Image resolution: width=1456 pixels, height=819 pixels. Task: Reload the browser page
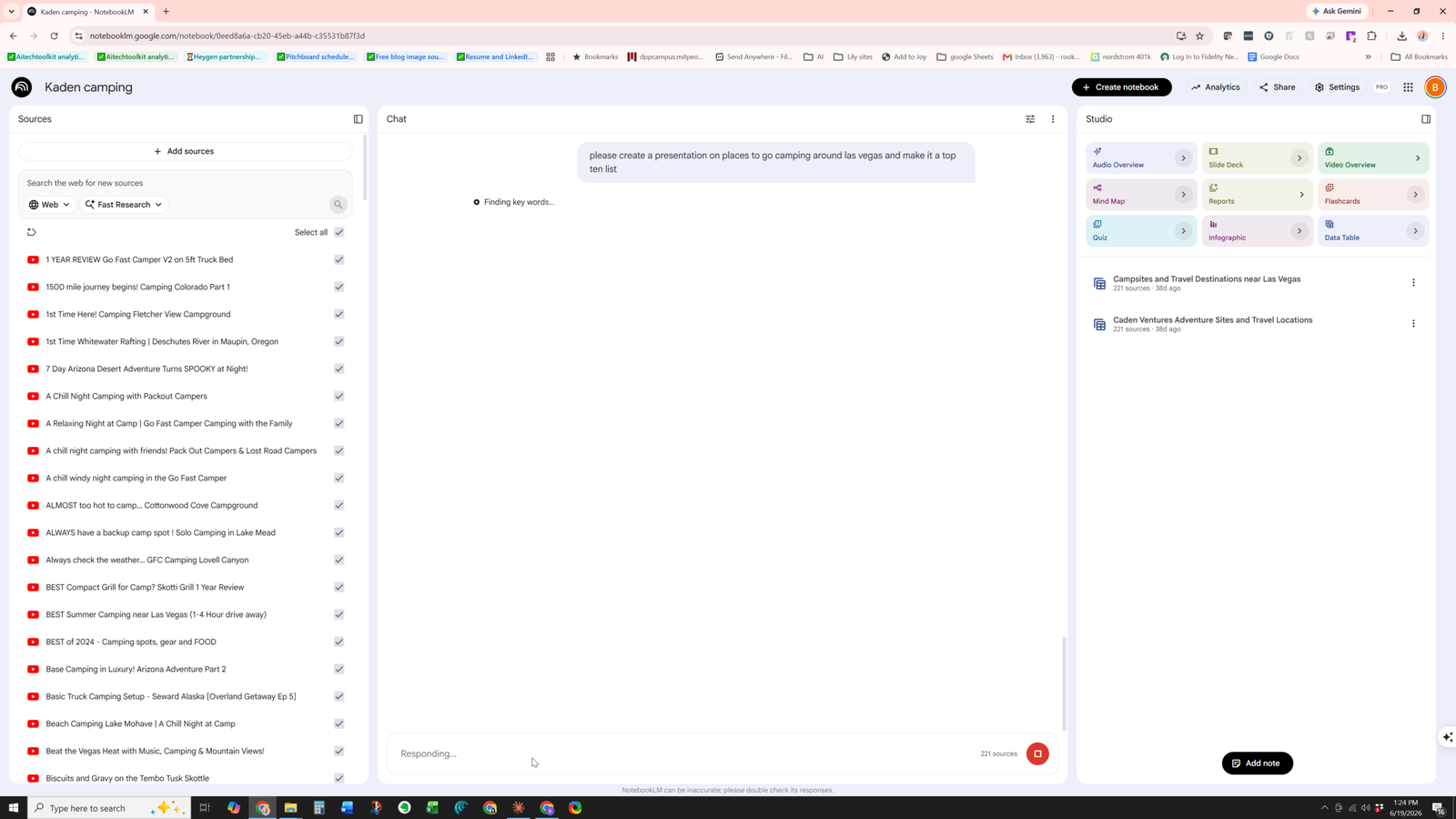(54, 36)
